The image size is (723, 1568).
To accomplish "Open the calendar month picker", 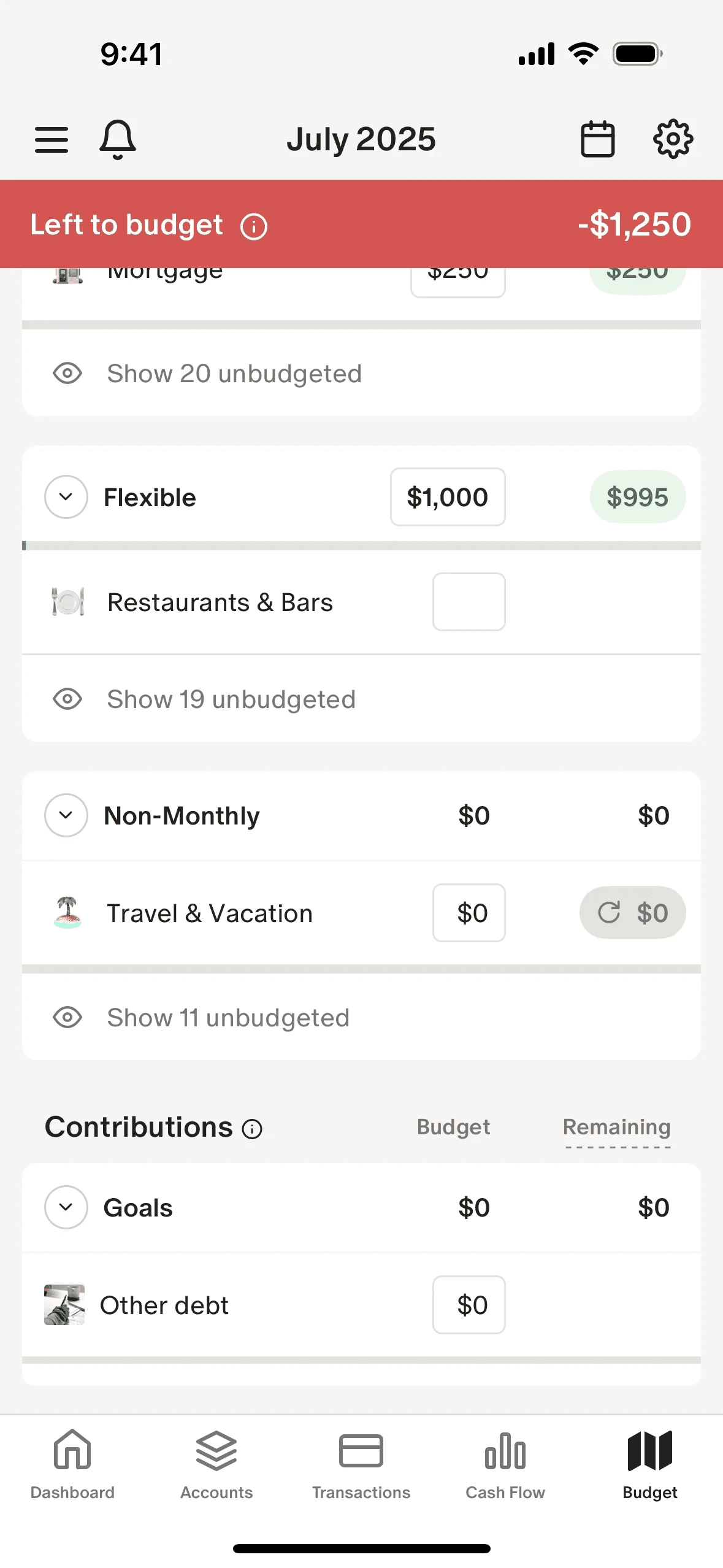I will [x=597, y=139].
